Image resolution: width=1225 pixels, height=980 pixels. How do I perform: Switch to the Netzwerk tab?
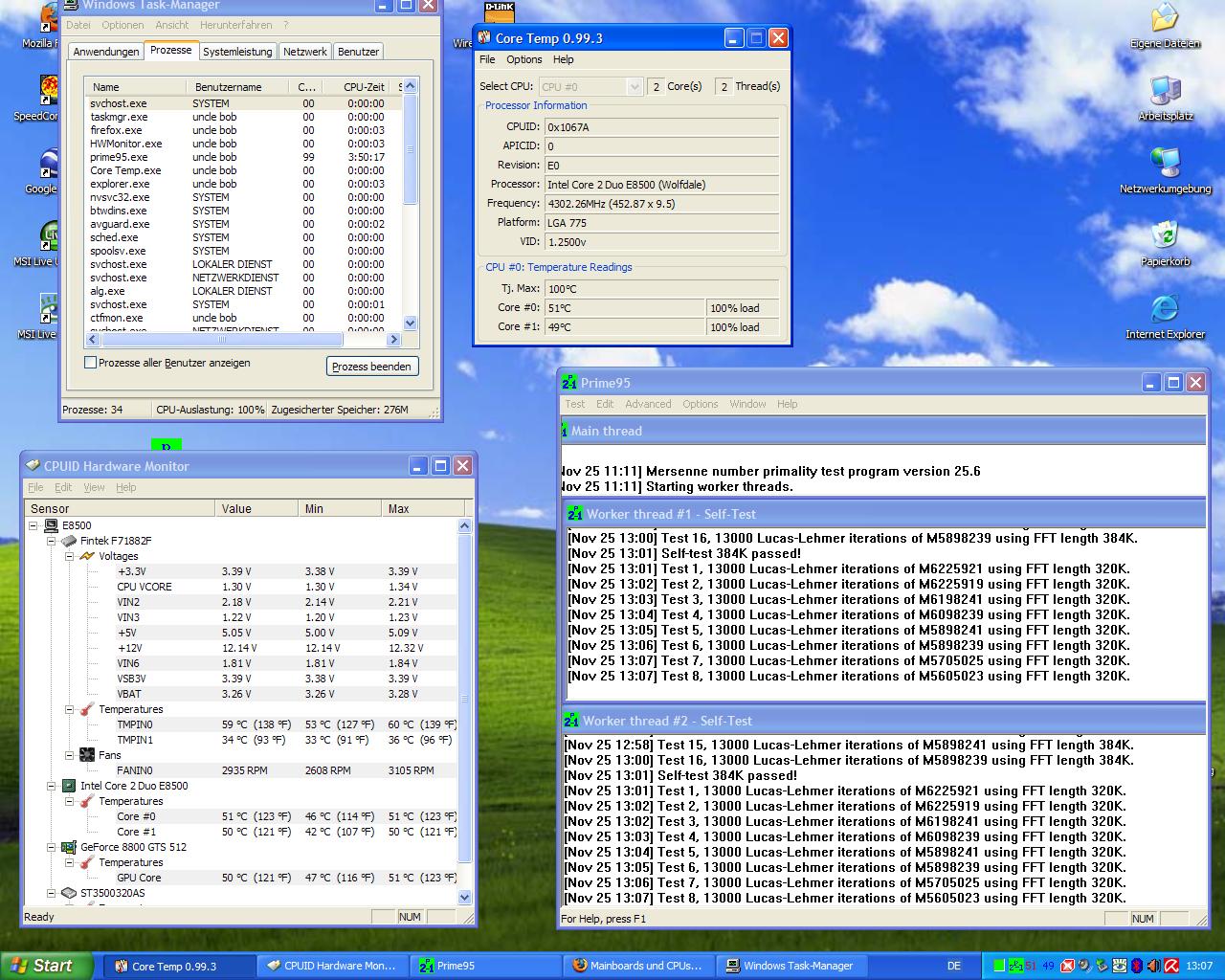coord(304,52)
